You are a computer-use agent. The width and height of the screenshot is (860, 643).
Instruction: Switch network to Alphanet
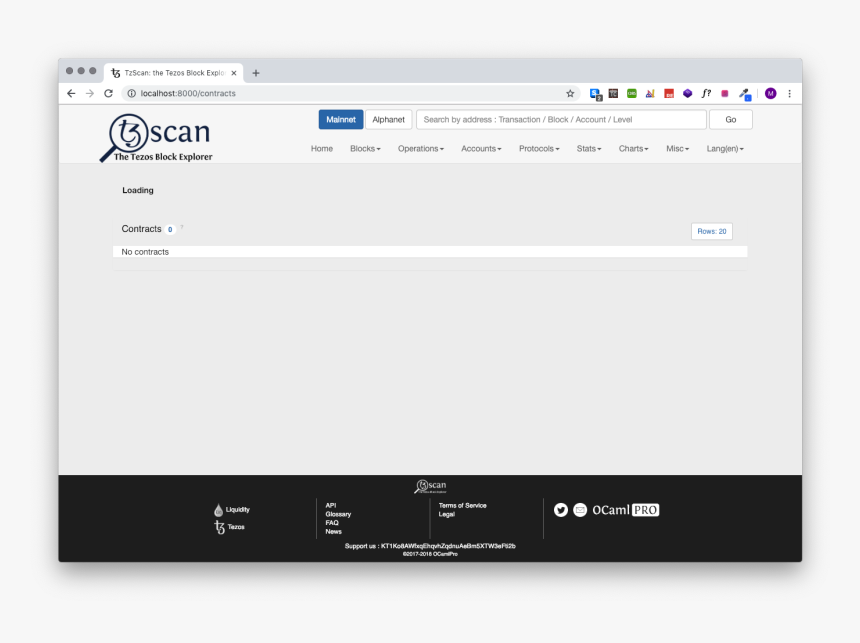[388, 120]
